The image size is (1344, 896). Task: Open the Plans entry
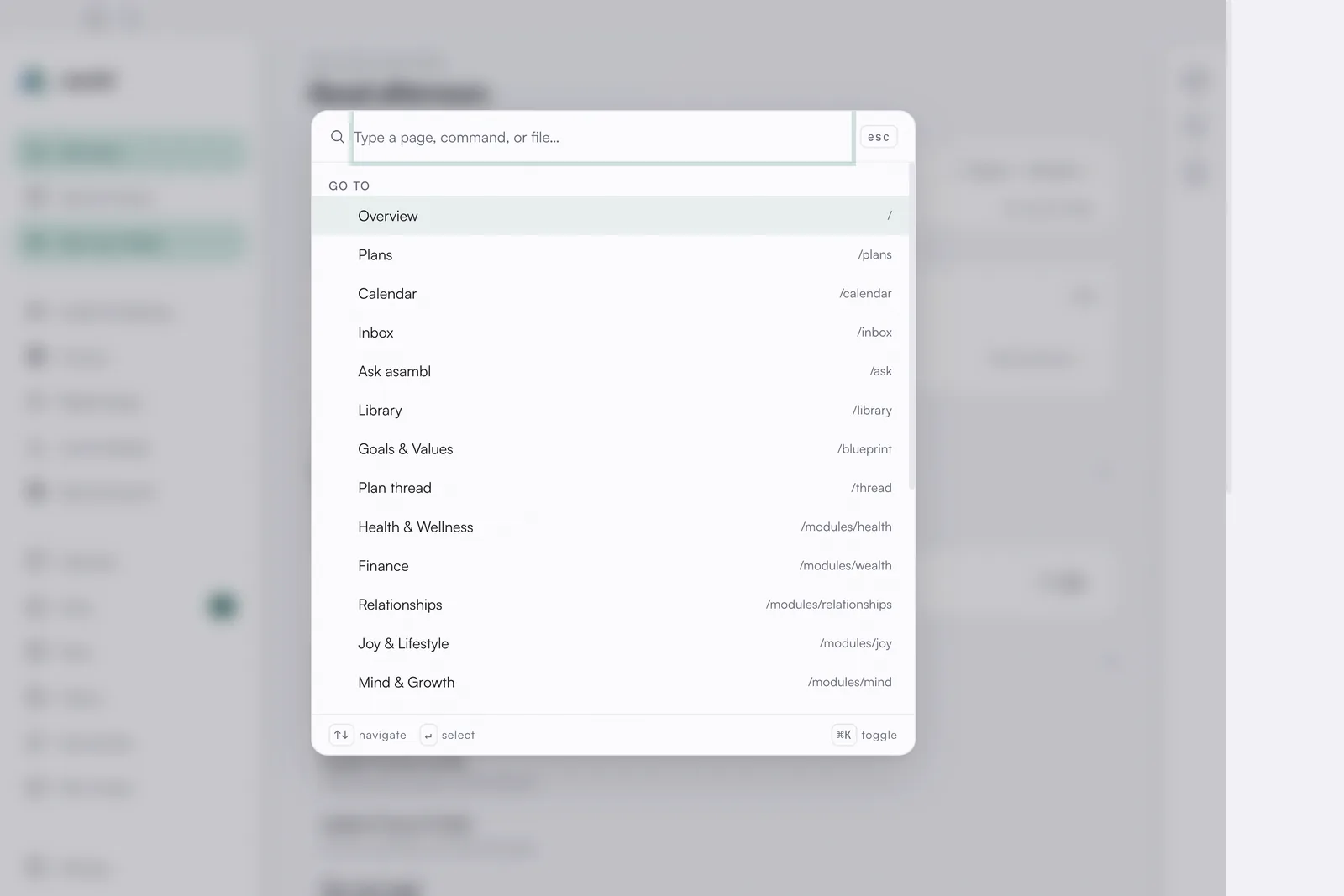610,254
